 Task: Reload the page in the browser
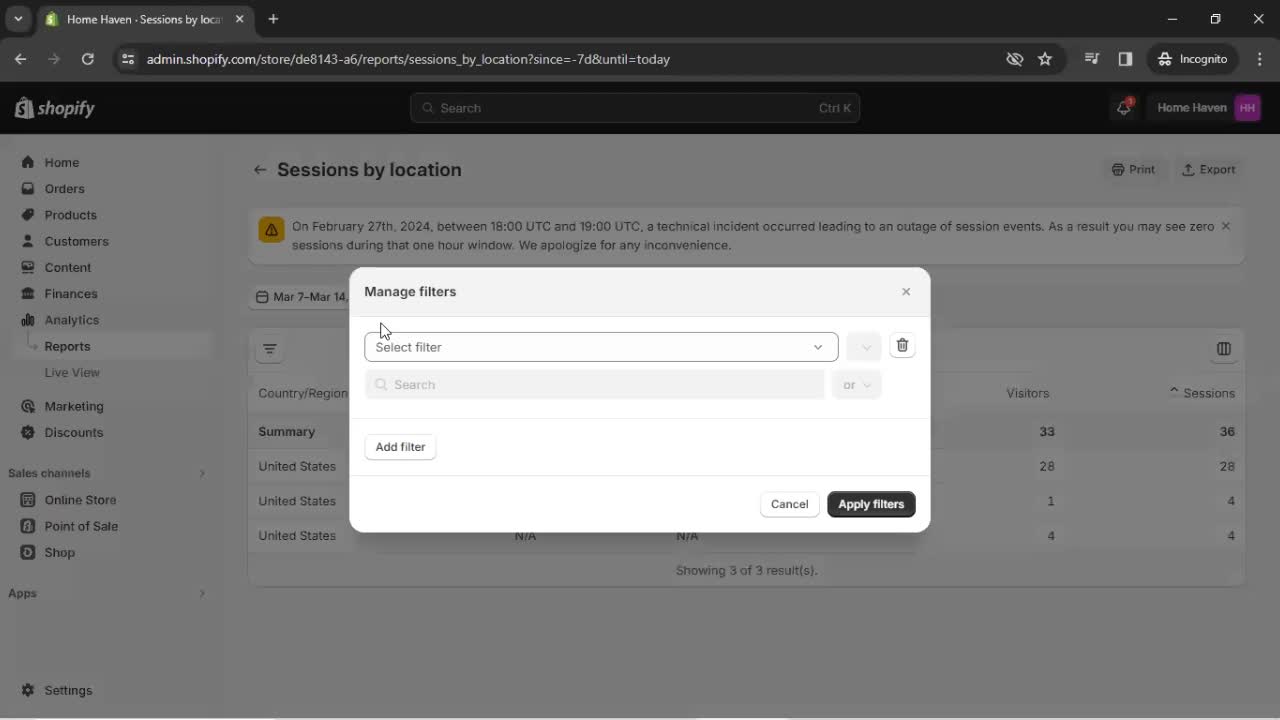click(88, 59)
